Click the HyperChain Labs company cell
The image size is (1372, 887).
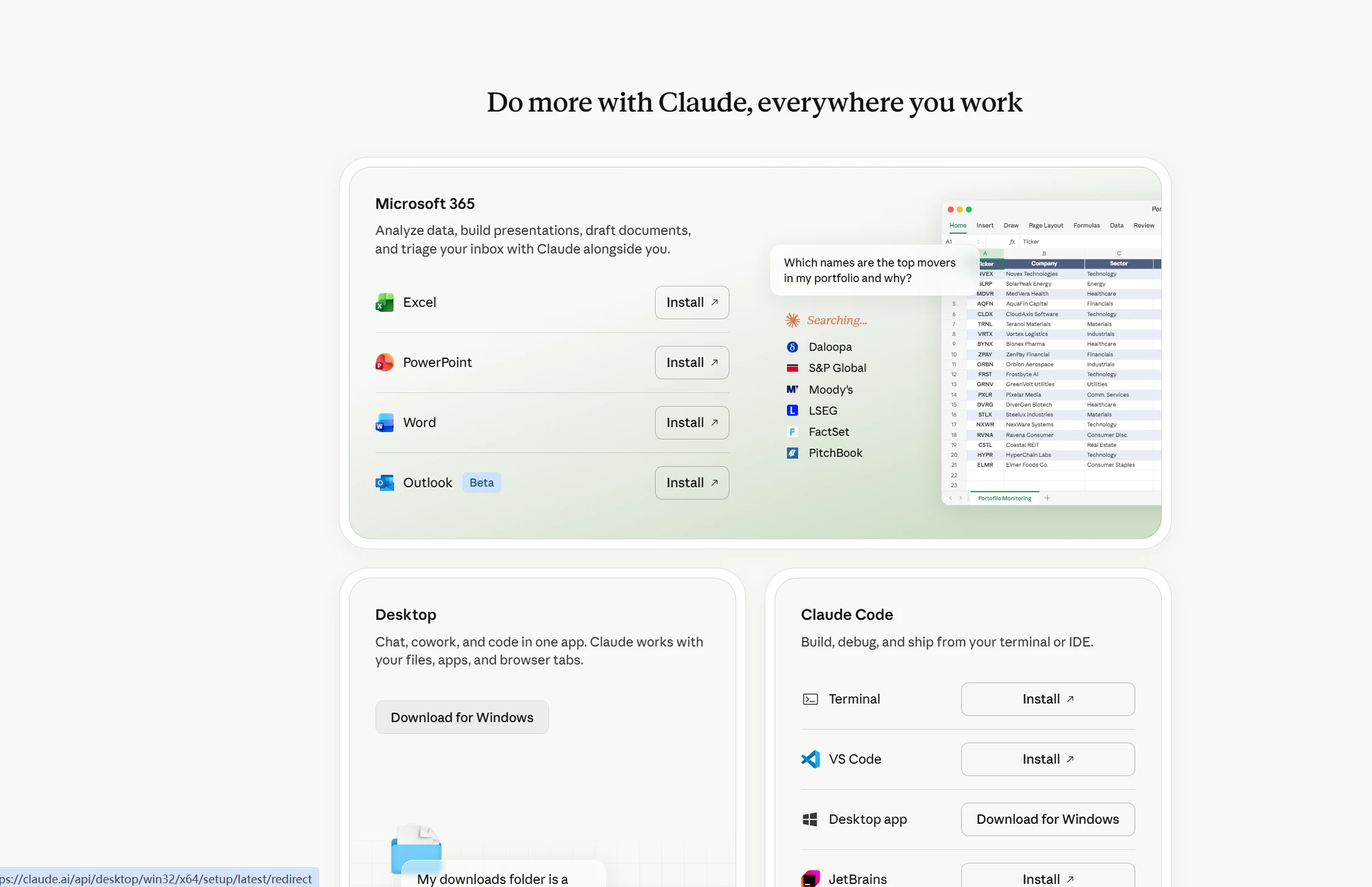coord(1044,455)
